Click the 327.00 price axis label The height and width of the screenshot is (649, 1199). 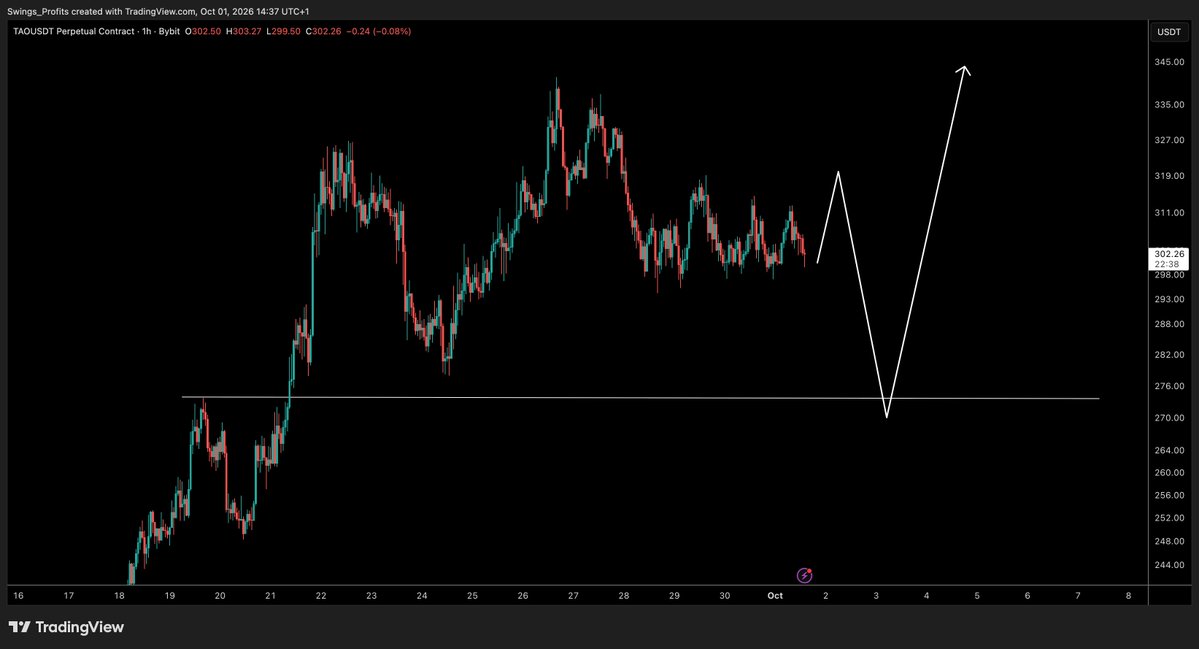1169,141
